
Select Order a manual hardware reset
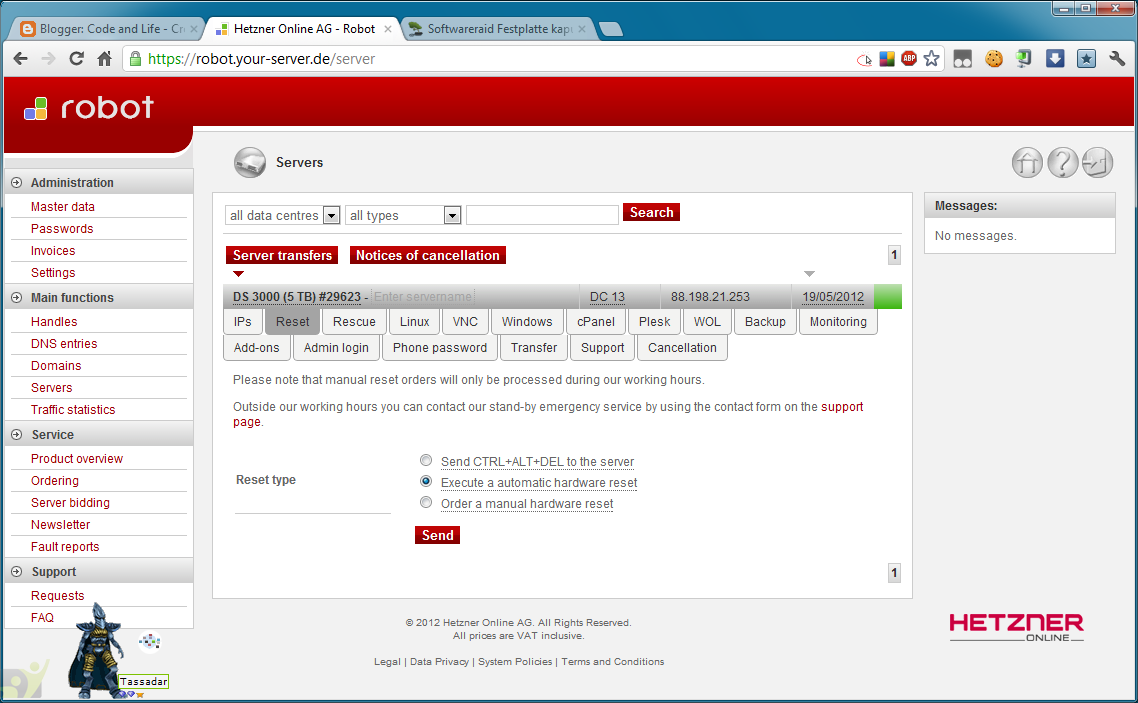tap(426, 503)
